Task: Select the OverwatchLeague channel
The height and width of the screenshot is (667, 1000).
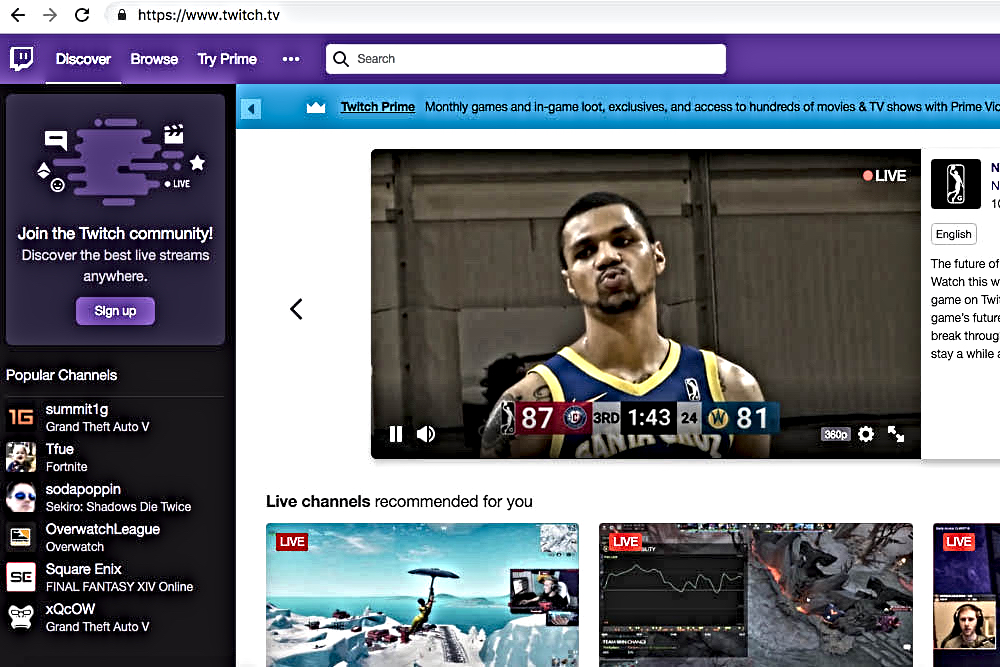Action: point(102,529)
